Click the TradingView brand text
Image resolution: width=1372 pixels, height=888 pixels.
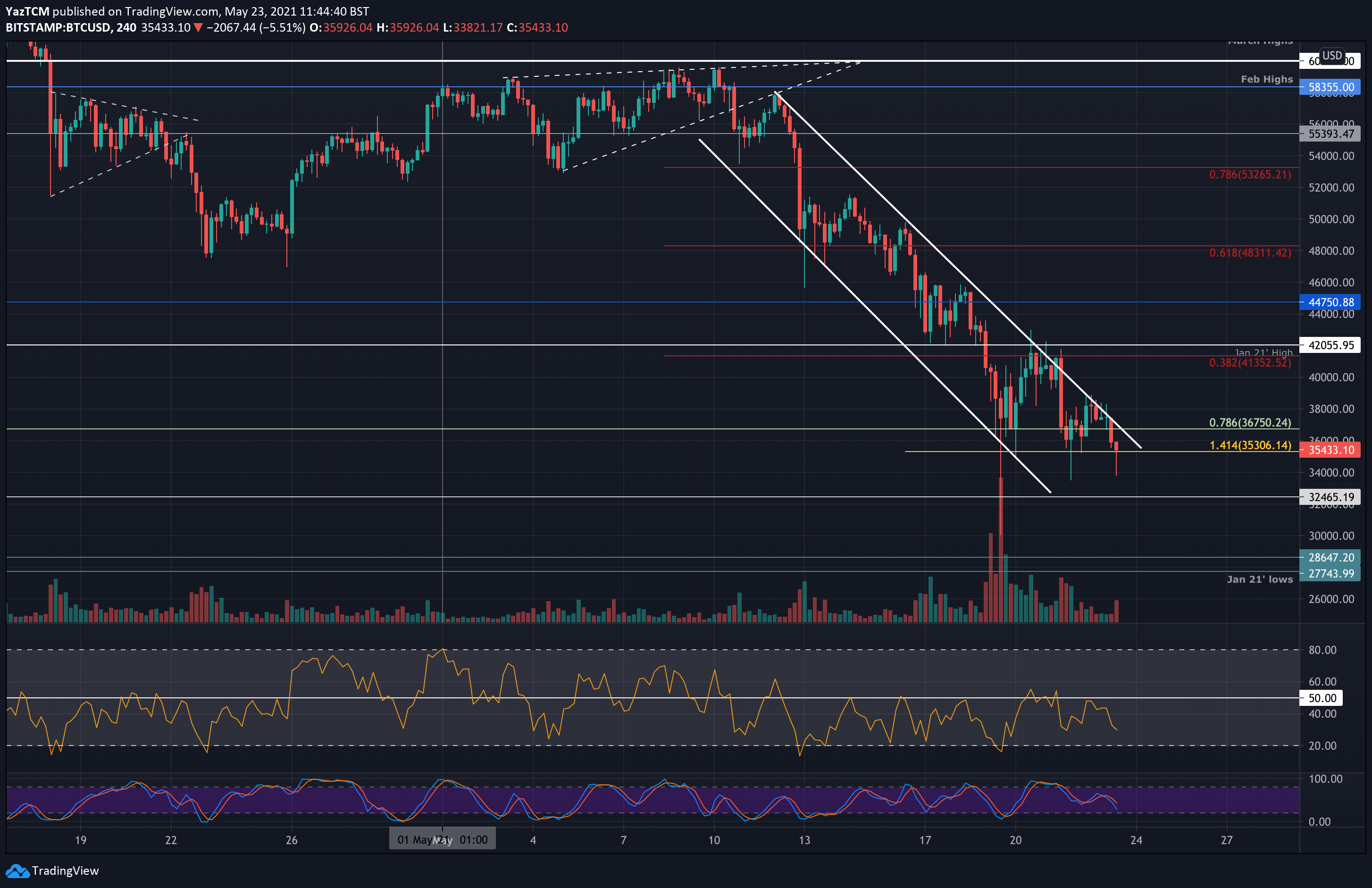click(x=65, y=871)
